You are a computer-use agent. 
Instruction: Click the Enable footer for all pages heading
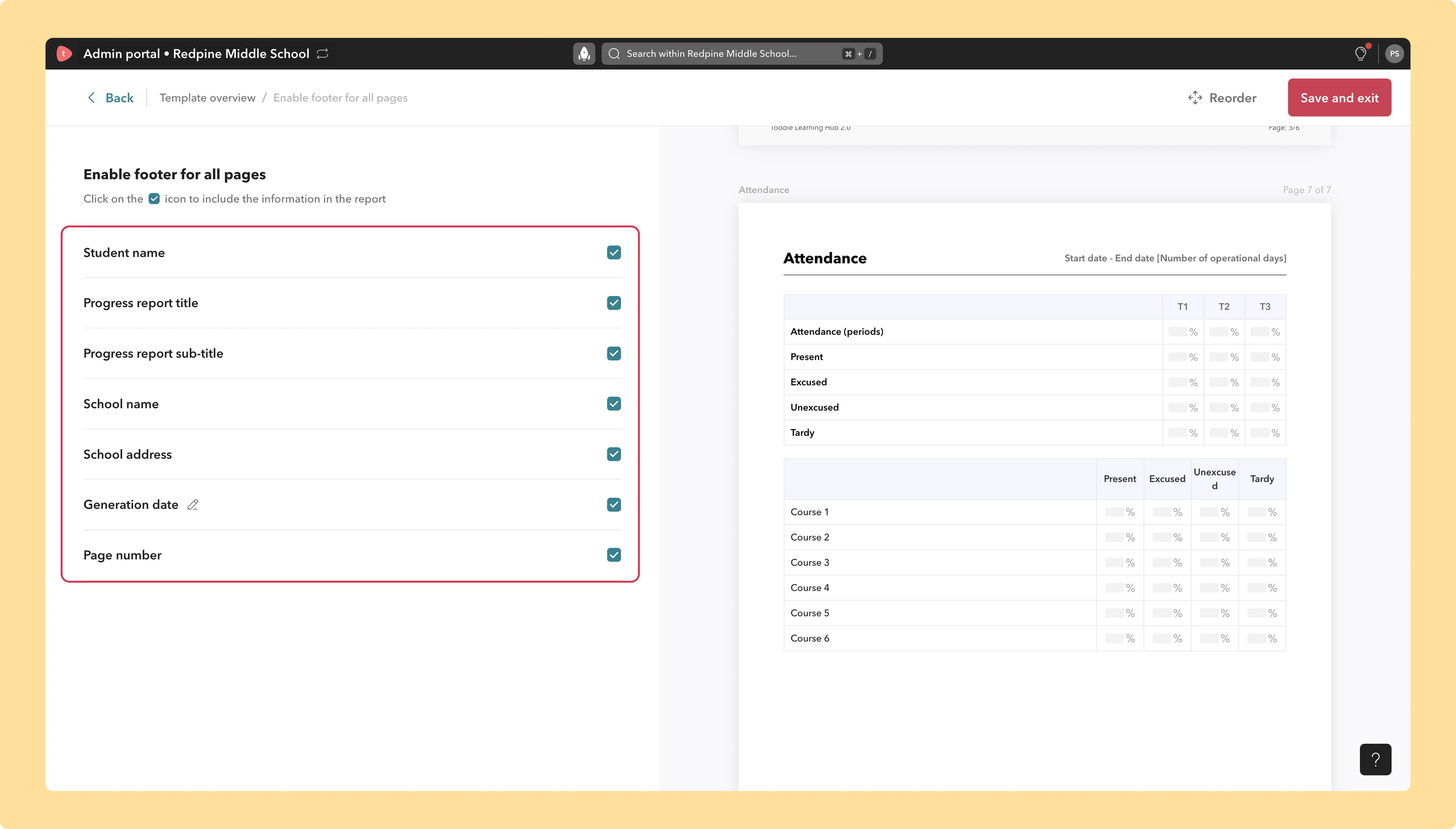(x=174, y=174)
